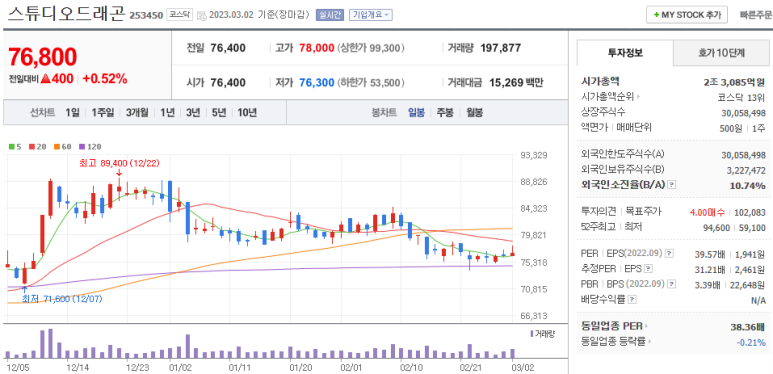This screenshot has height=374, width=773.
Task: Click the 최저 71,600 (12/07) chart marker
Action: (x=62, y=299)
